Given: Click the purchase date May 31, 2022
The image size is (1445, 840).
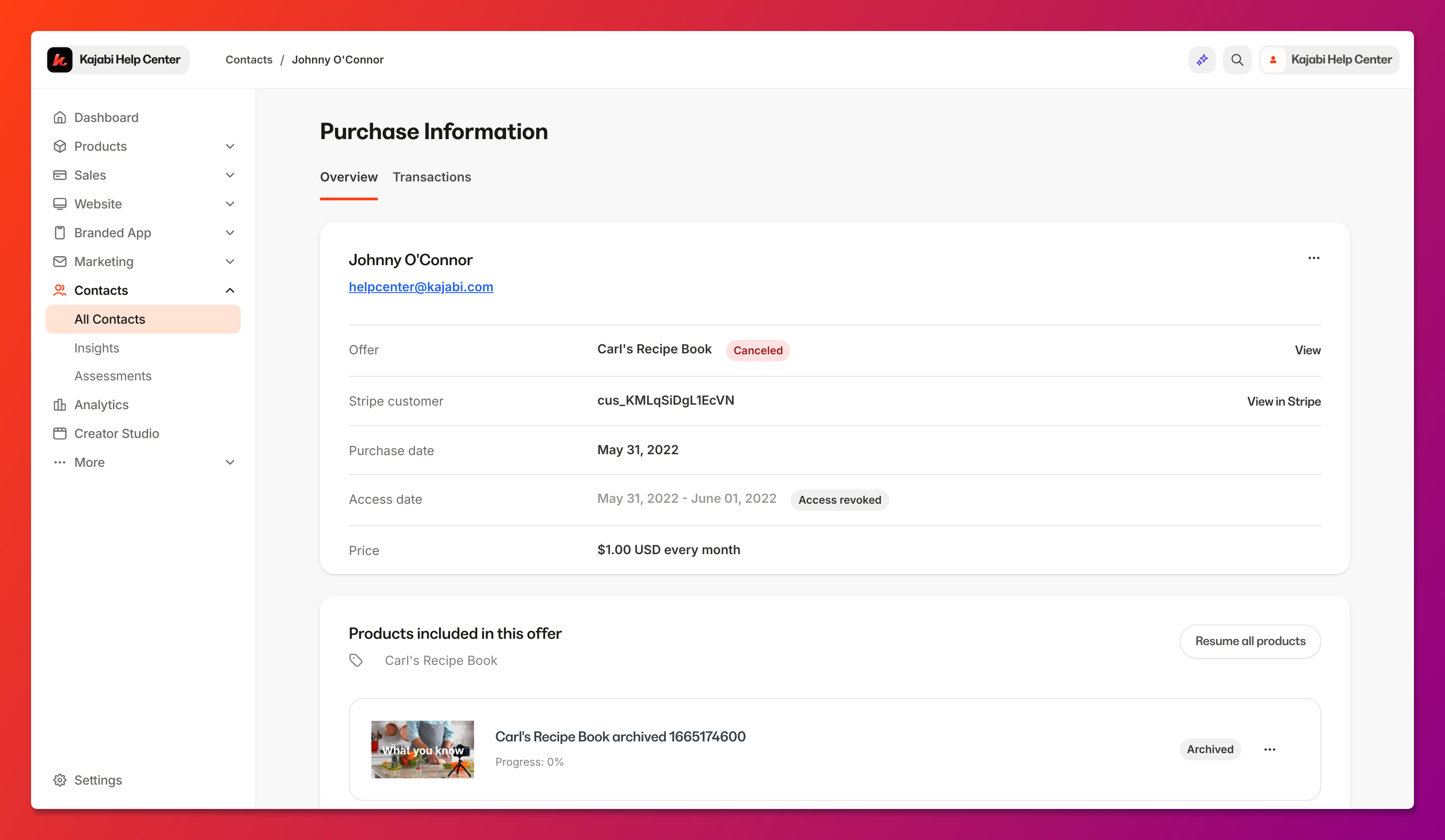Looking at the screenshot, I should pos(637,450).
